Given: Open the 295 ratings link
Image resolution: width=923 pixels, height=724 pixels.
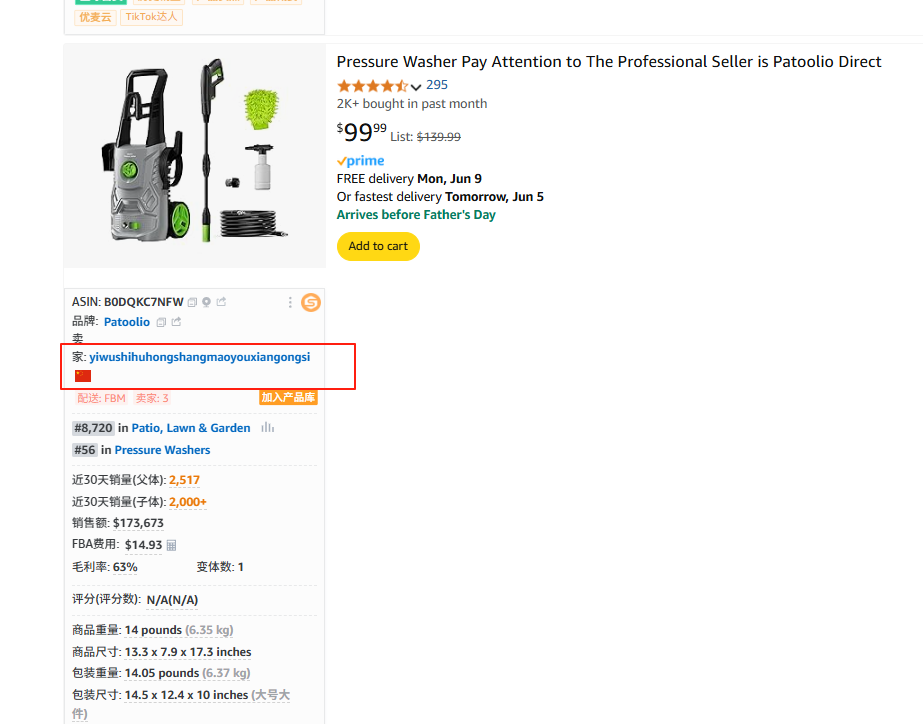Looking at the screenshot, I should [437, 85].
